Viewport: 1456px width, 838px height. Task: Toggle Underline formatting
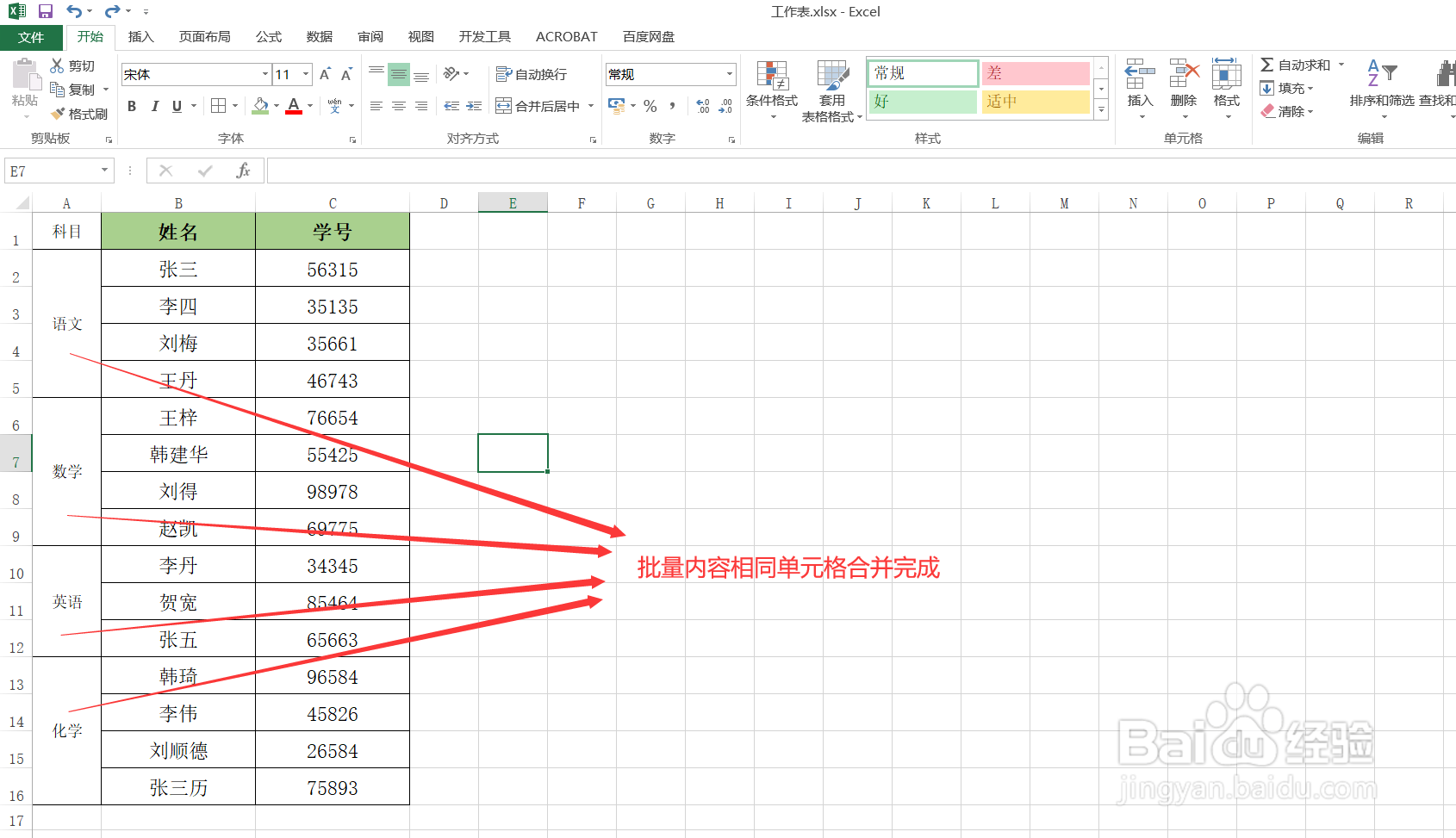pos(177,106)
